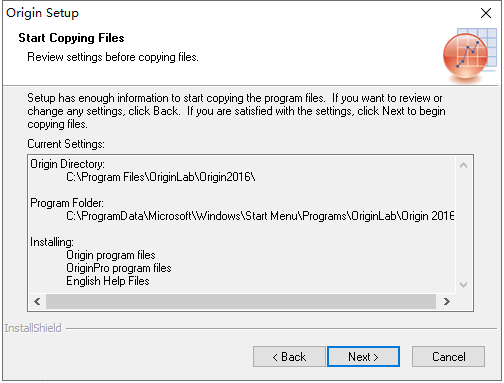Click the InstallShield label
Screen dimensions: 504x383
[33, 328]
